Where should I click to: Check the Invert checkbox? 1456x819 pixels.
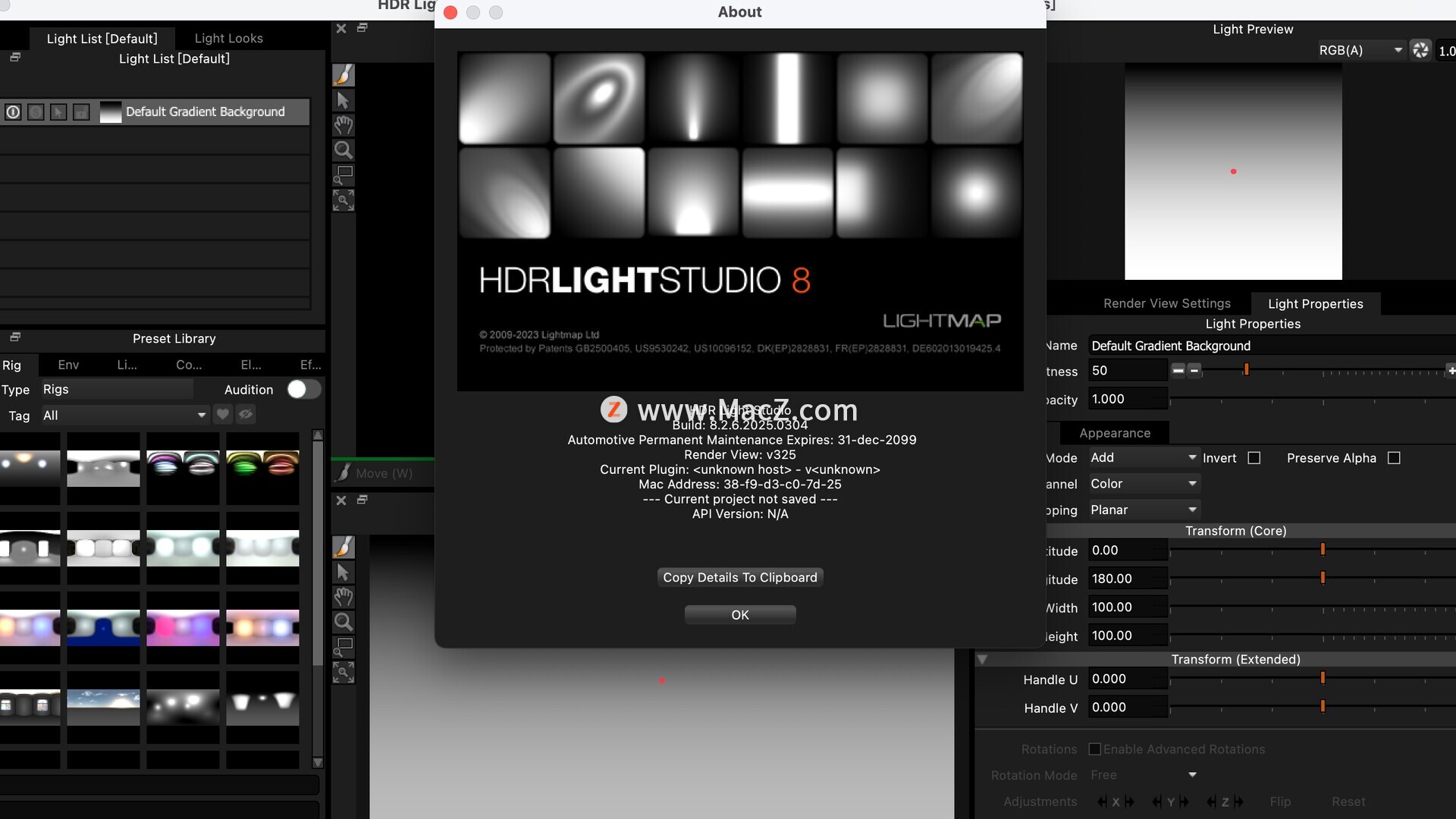click(x=1254, y=458)
